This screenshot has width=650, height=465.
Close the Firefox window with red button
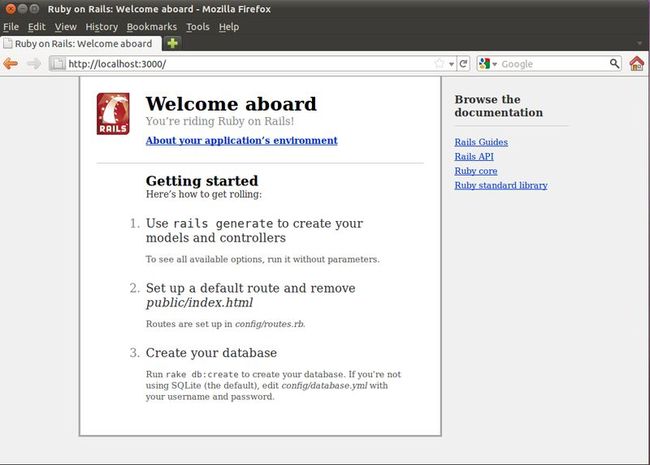pos(11,9)
